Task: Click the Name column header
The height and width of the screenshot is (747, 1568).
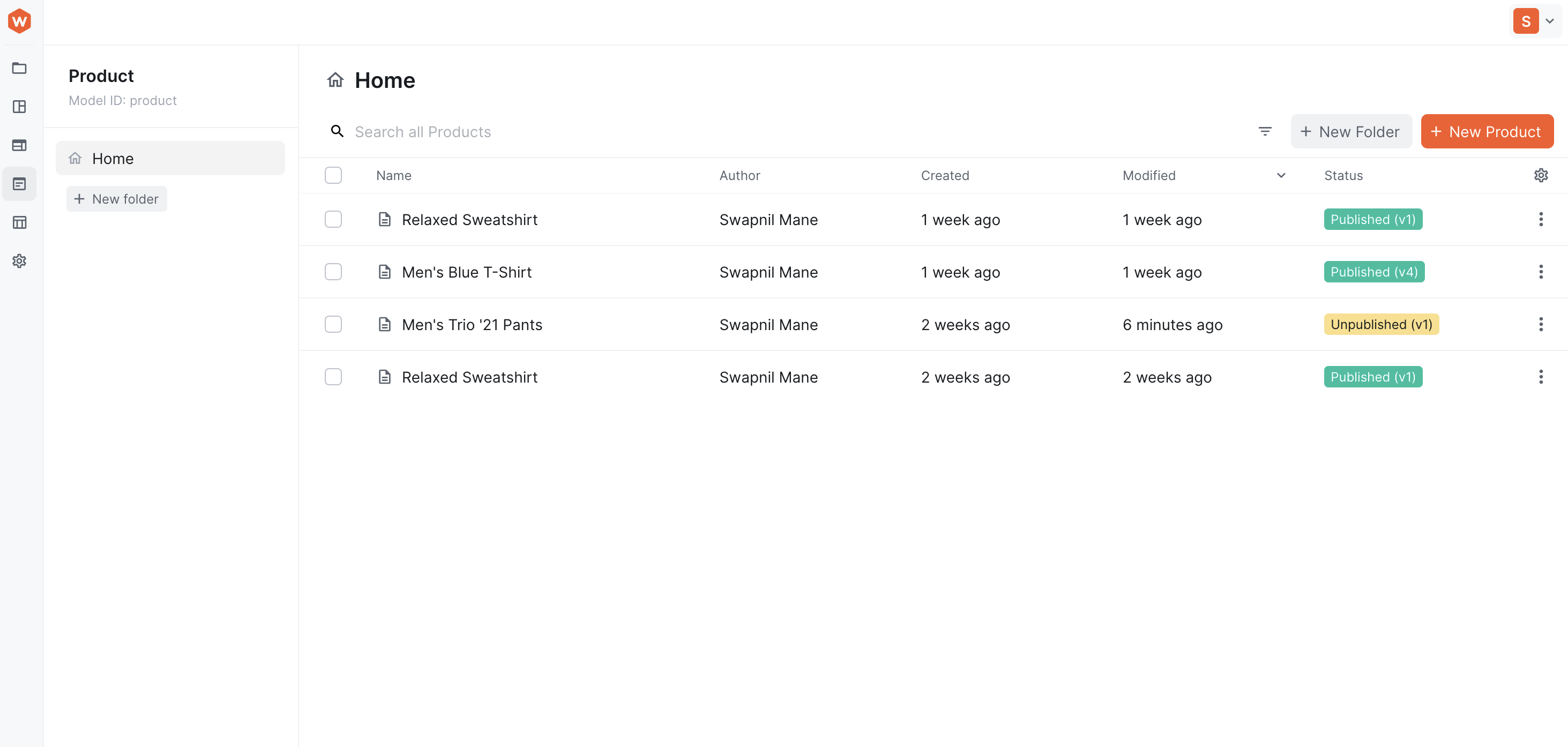Action: click(394, 175)
